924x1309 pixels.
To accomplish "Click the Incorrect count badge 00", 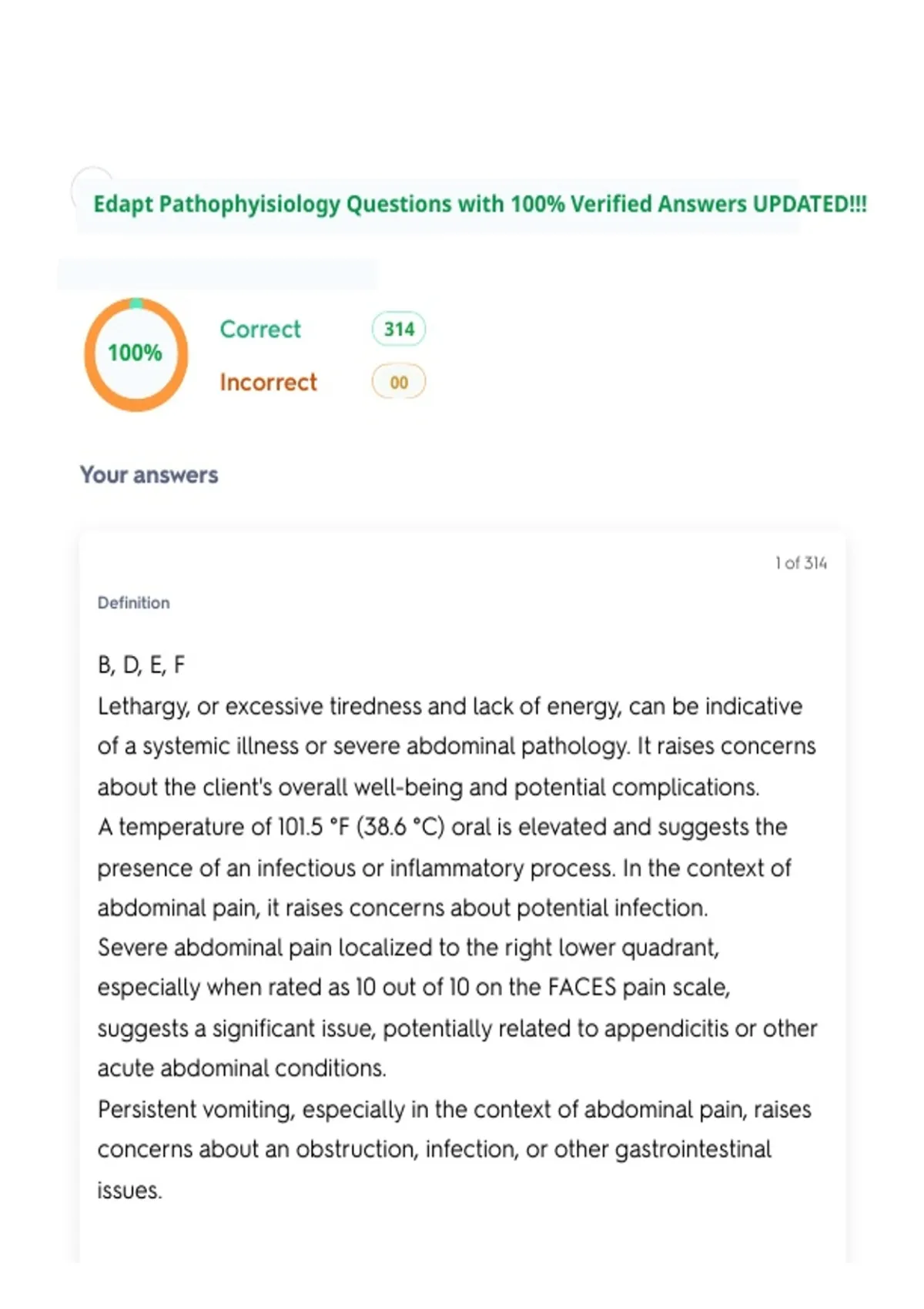I will pos(399,382).
